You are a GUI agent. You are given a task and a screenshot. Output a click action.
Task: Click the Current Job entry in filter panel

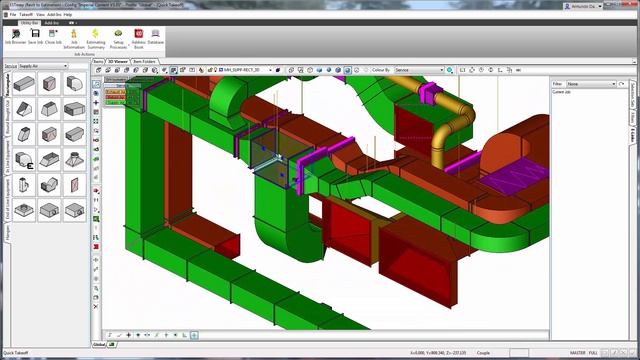562,92
